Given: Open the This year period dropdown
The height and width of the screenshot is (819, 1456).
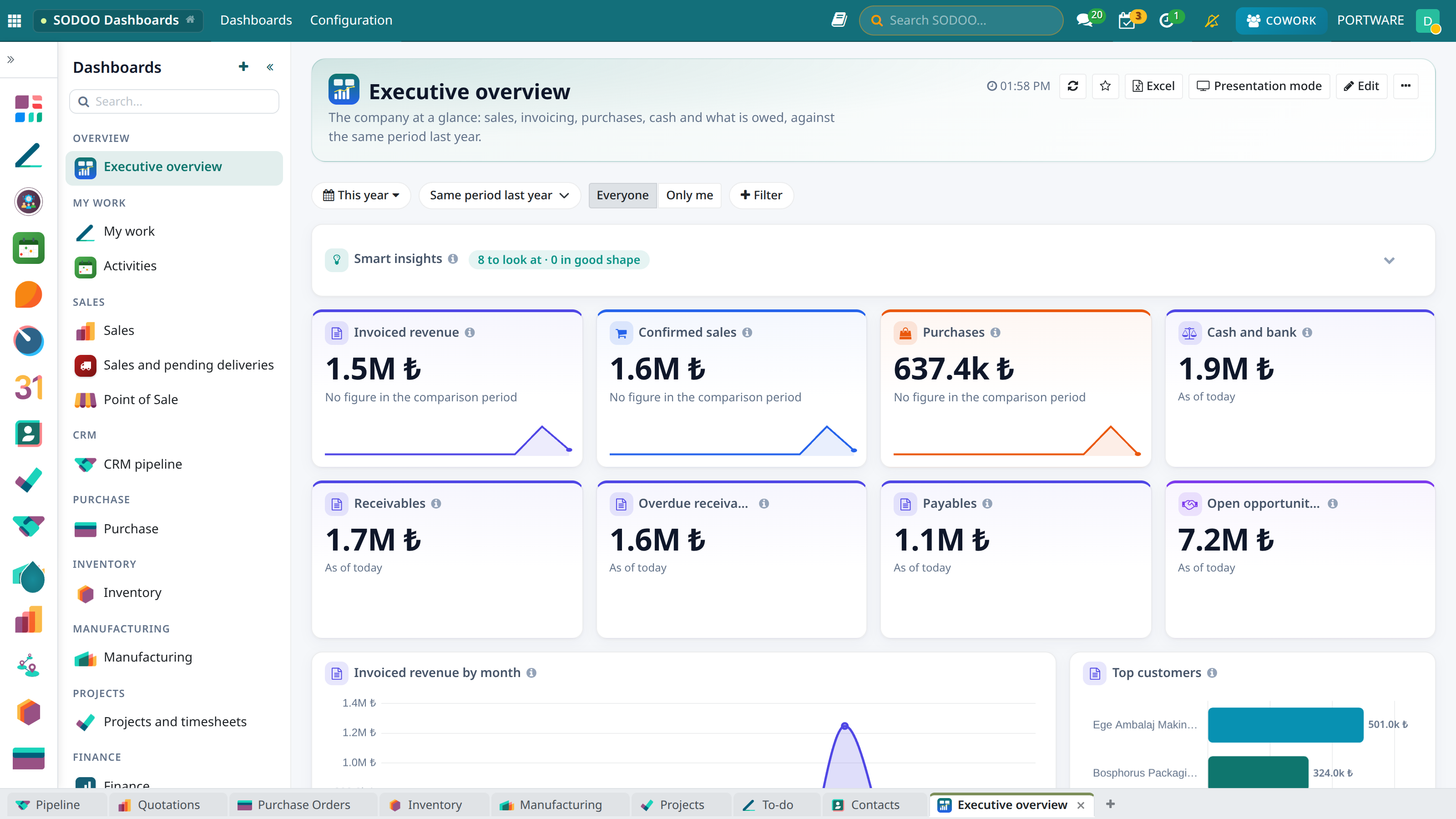Looking at the screenshot, I should point(361,195).
